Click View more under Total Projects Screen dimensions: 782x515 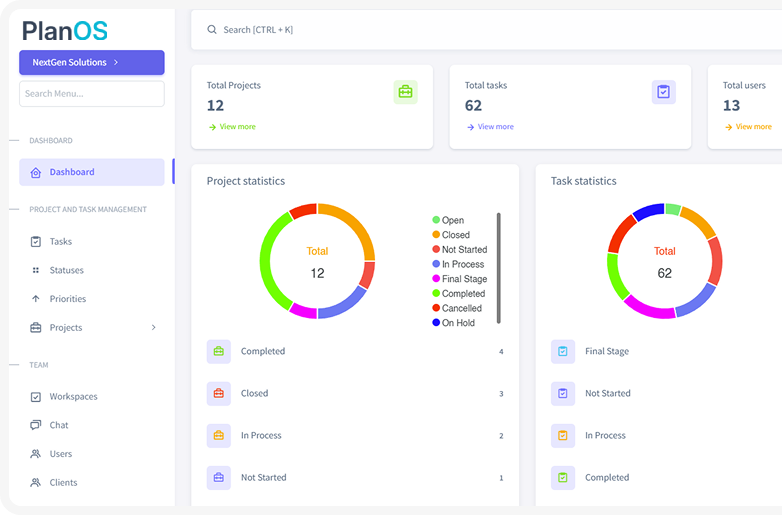237,127
